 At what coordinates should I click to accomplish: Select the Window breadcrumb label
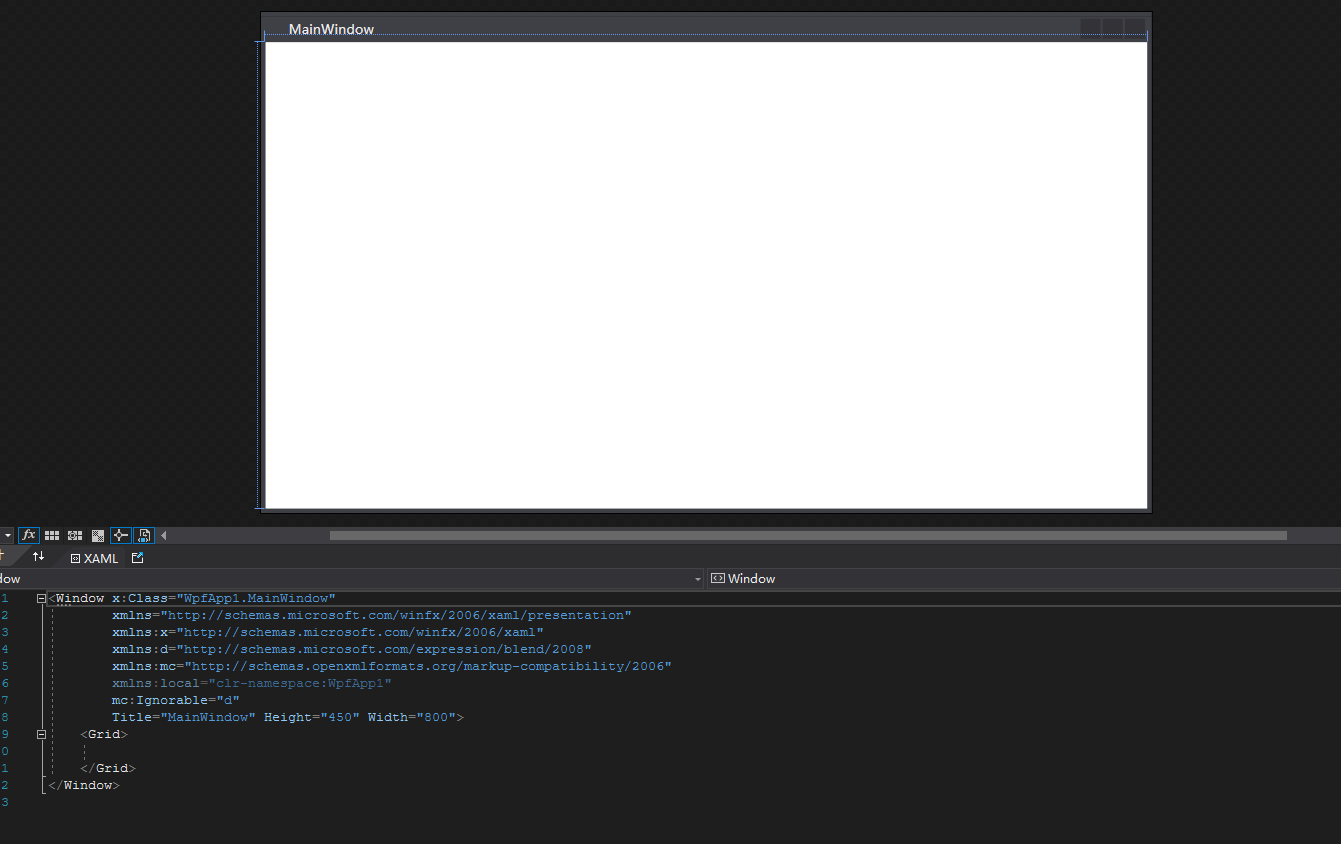click(x=752, y=578)
